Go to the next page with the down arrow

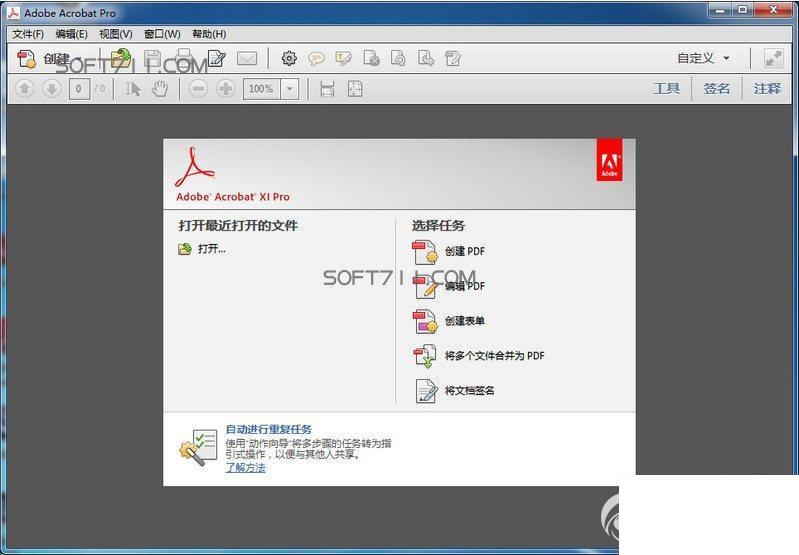coord(51,89)
